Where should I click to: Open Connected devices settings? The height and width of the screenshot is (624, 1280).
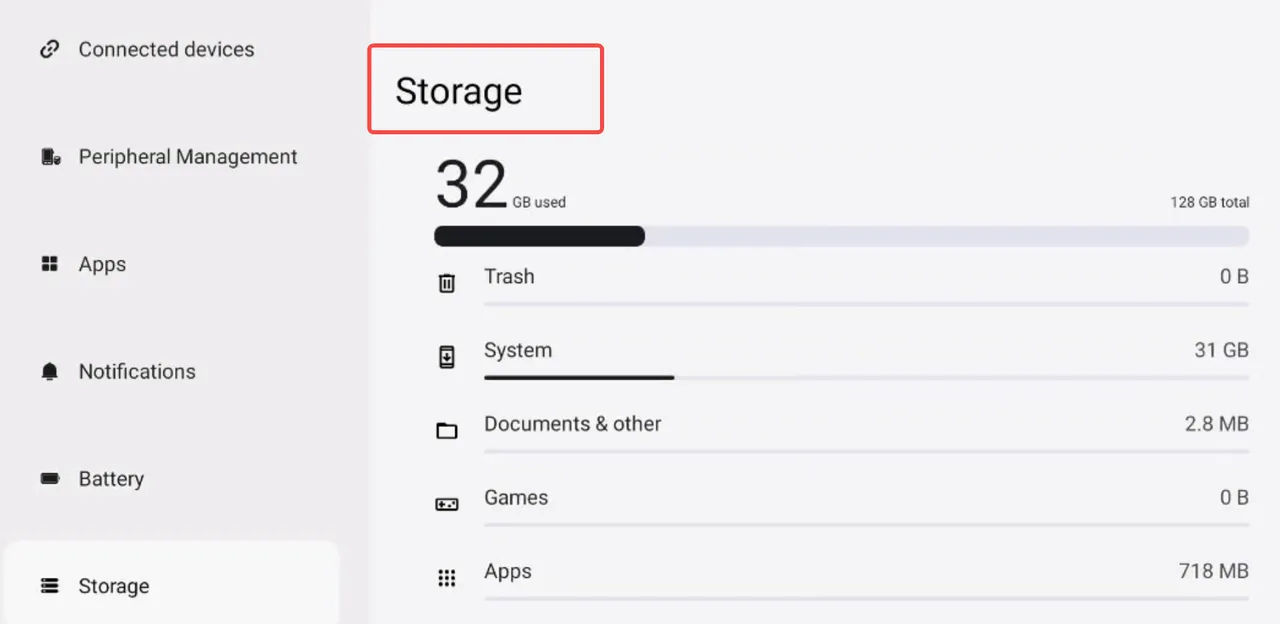(166, 49)
